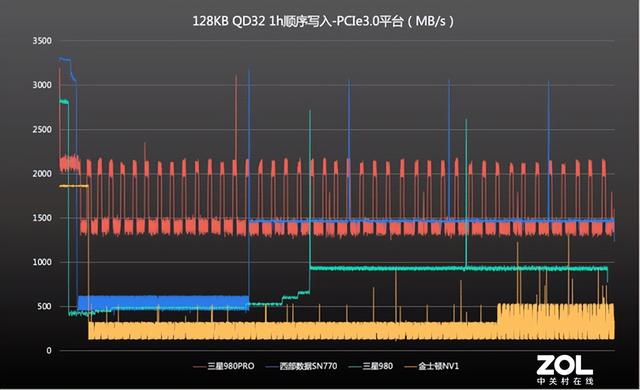Click the red 三星980PRO legend line marker

tap(199, 366)
